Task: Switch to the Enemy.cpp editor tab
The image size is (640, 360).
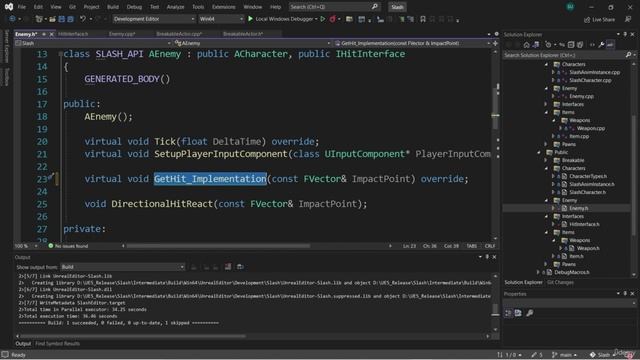Action: (122, 34)
